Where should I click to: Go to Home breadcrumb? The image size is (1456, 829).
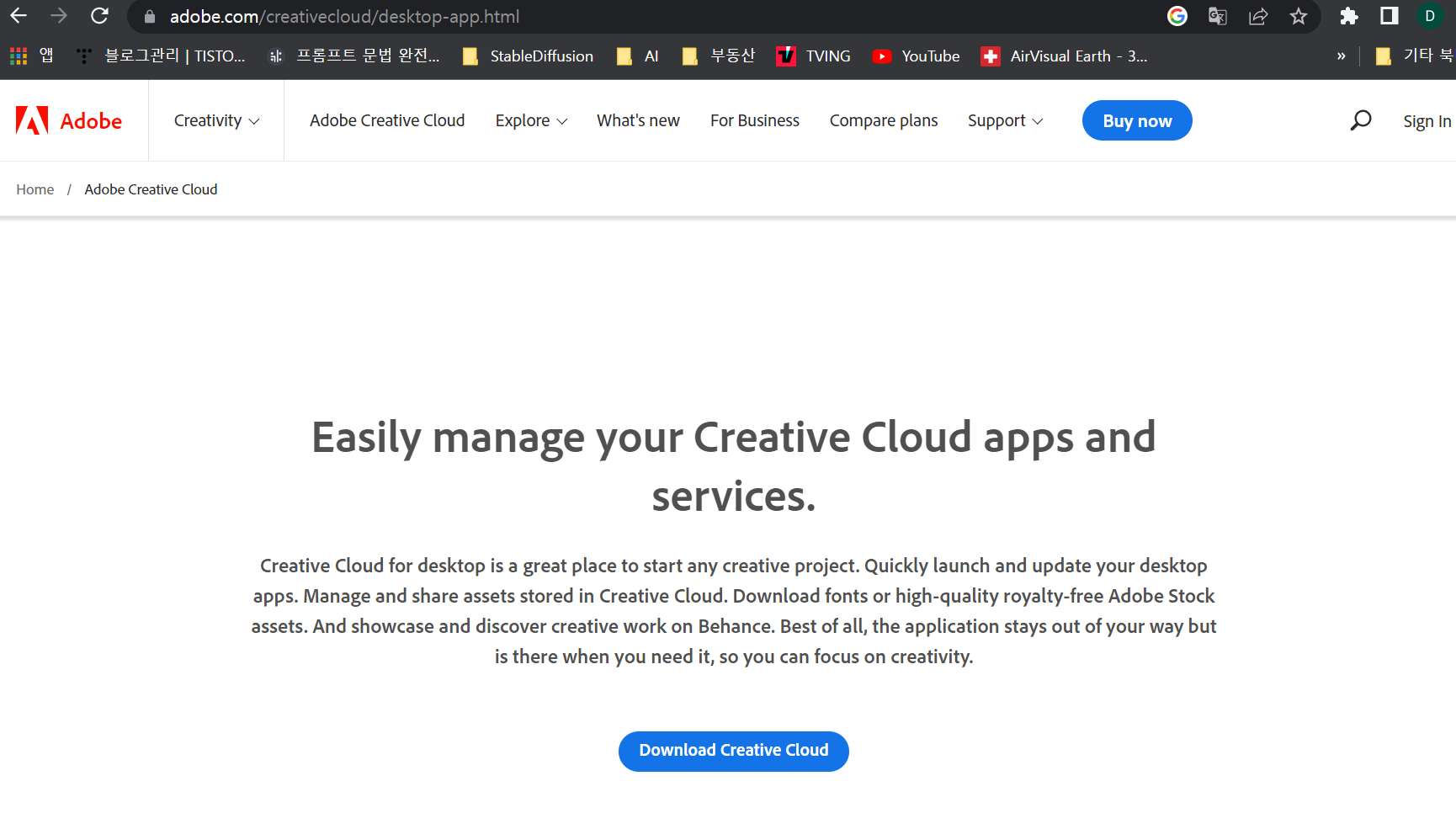pyautogui.click(x=35, y=189)
